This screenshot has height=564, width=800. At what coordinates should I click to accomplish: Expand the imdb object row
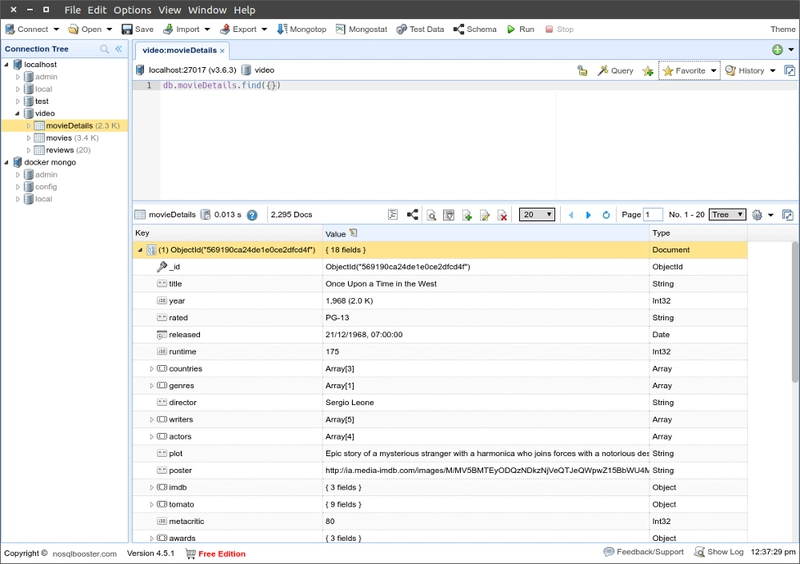(x=152, y=487)
